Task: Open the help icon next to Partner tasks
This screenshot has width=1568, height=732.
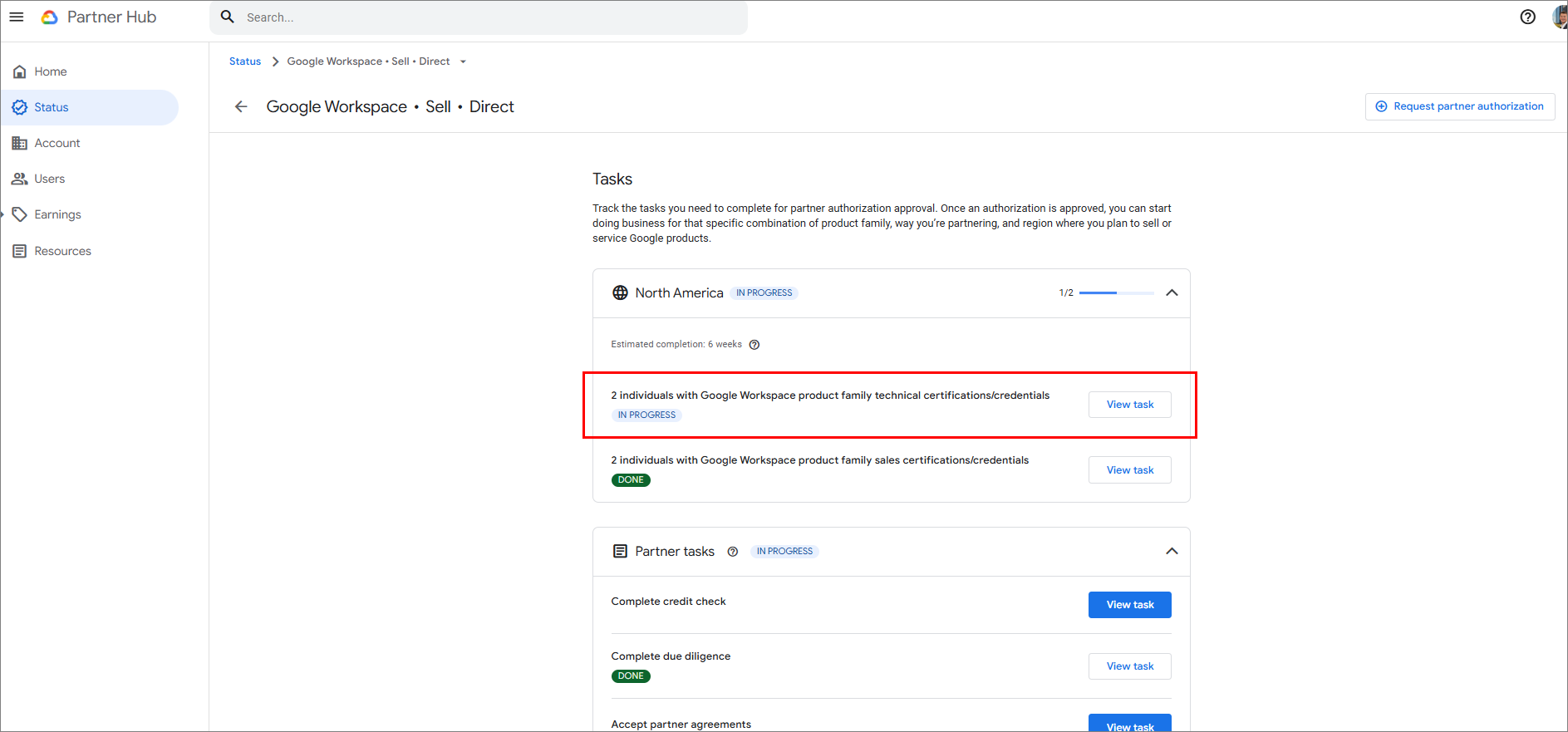Action: pos(732,552)
